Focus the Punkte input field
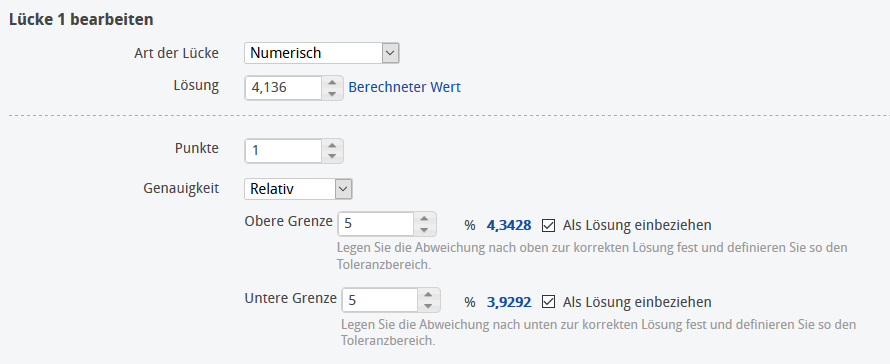890x364 pixels. tap(284, 150)
